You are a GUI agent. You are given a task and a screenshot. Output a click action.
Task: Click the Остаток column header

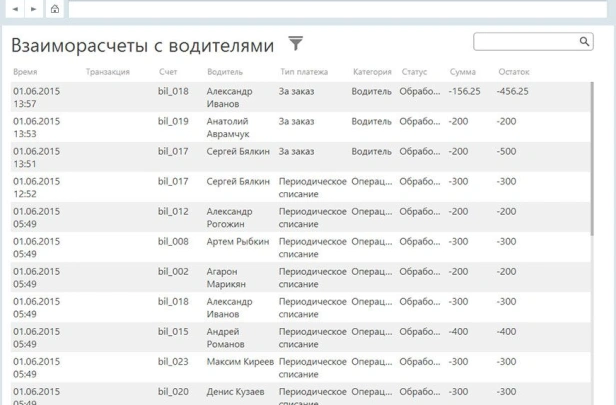pos(513,72)
